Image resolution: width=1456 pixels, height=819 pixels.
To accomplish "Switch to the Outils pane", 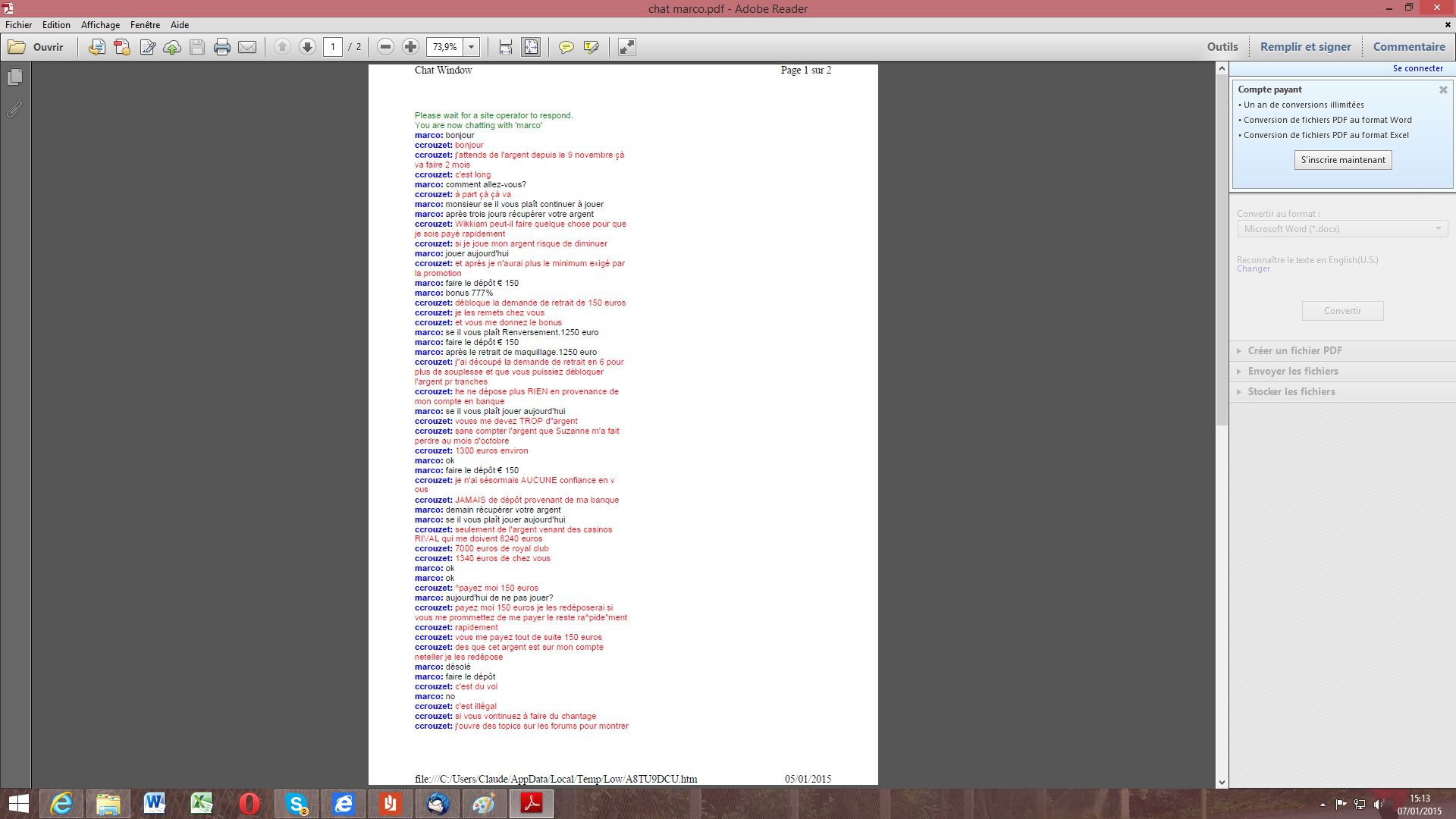I will click(x=1222, y=47).
